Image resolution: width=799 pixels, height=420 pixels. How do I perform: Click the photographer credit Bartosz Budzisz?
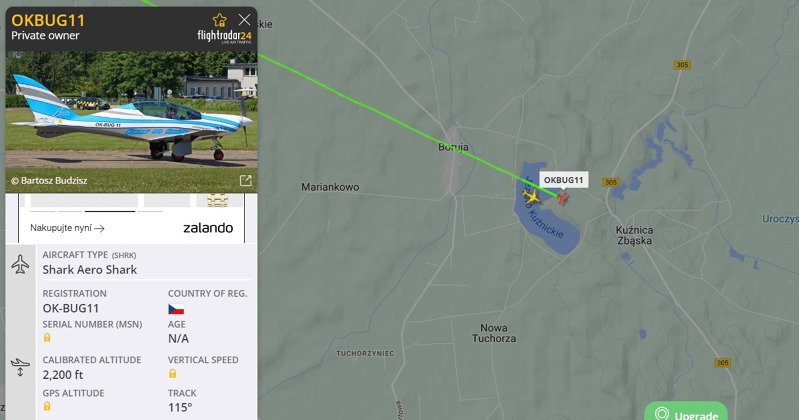click(x=49, y=180)
